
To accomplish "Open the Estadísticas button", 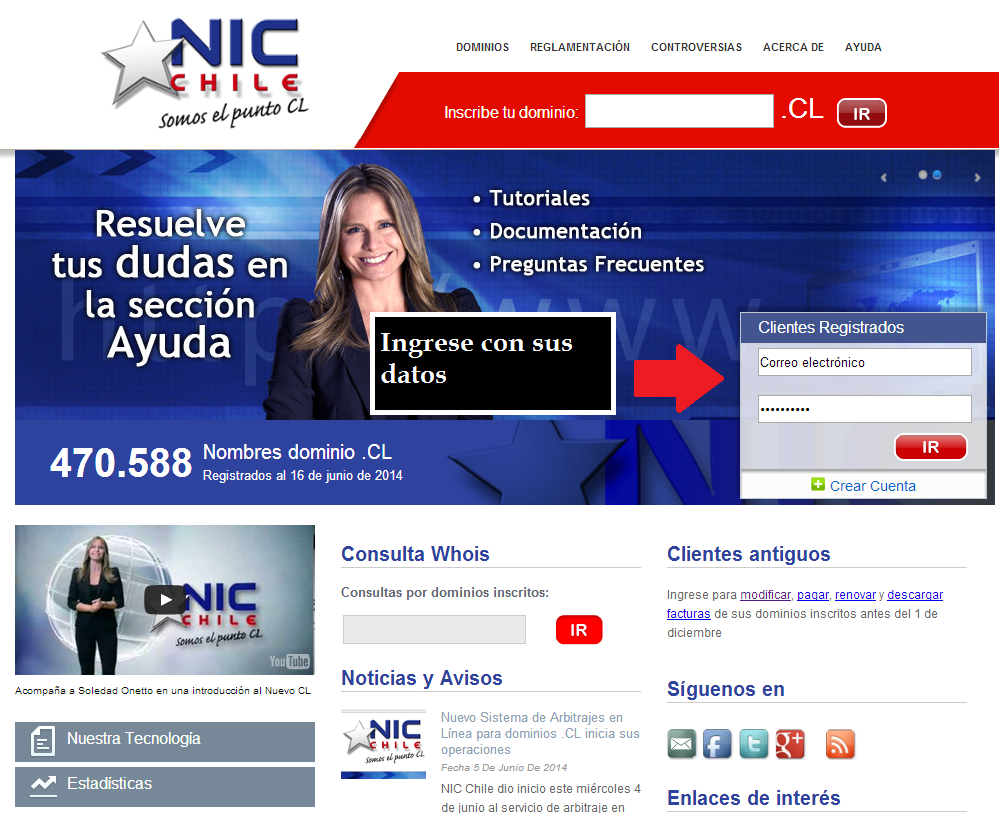I will tap(165, 786).
